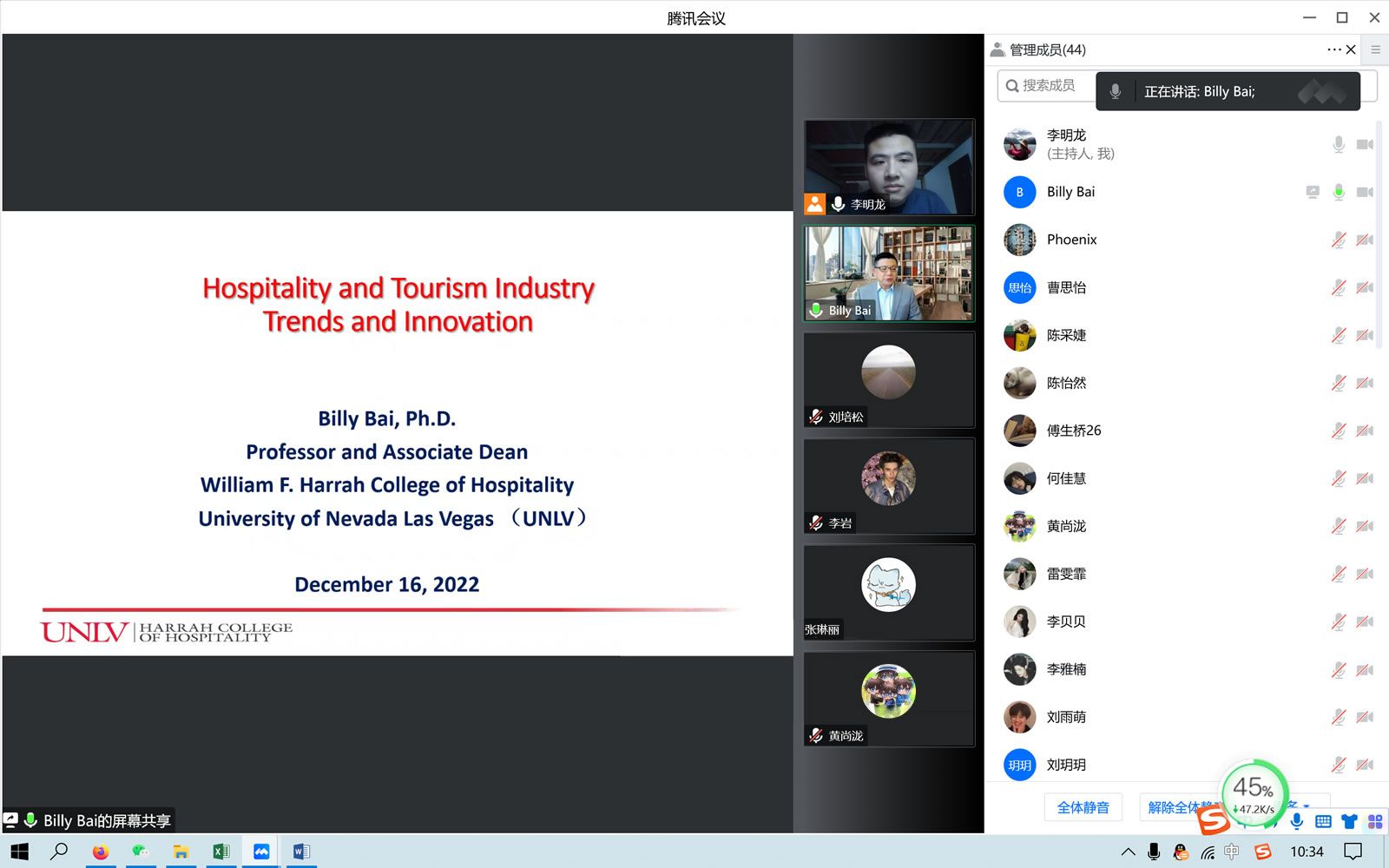Unmute 傅生桥26's microphone

(x=1339, y=431)
